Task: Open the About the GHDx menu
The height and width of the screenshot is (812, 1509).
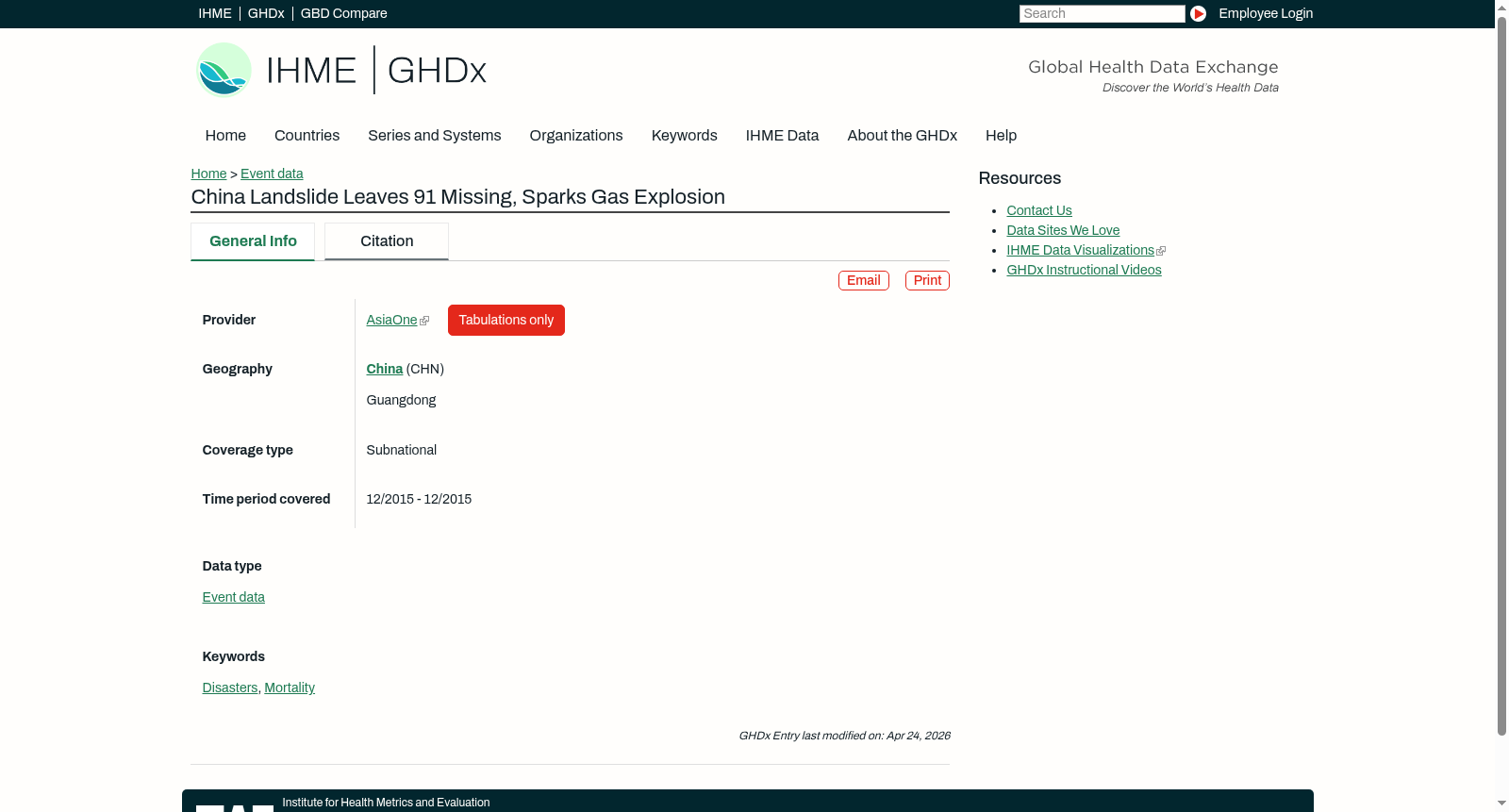Action: (902, 136)
